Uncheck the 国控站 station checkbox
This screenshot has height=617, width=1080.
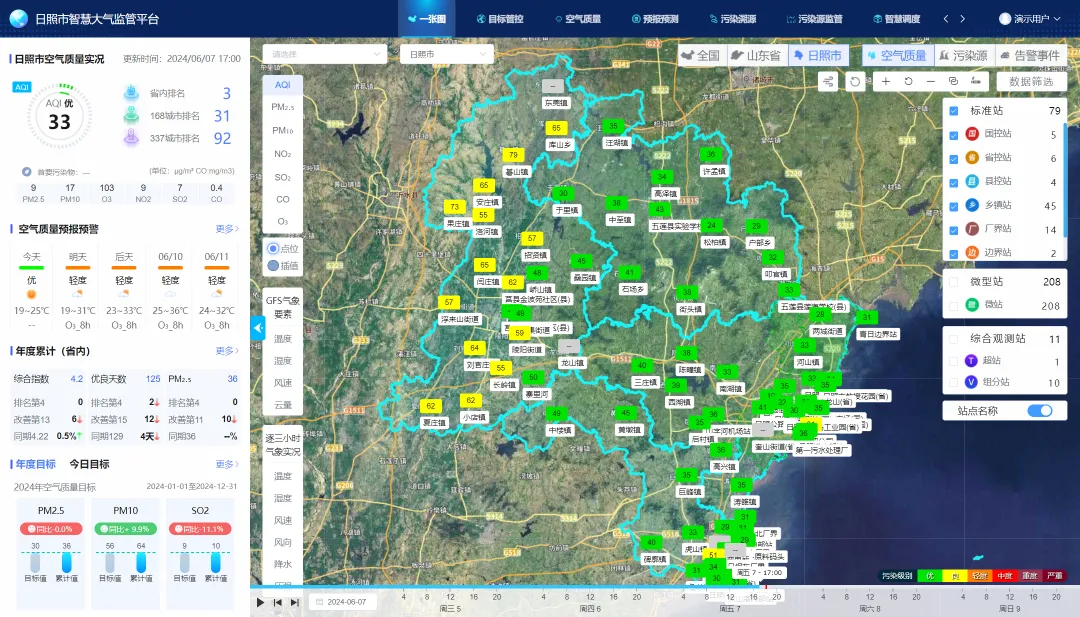tap(954, 134)
